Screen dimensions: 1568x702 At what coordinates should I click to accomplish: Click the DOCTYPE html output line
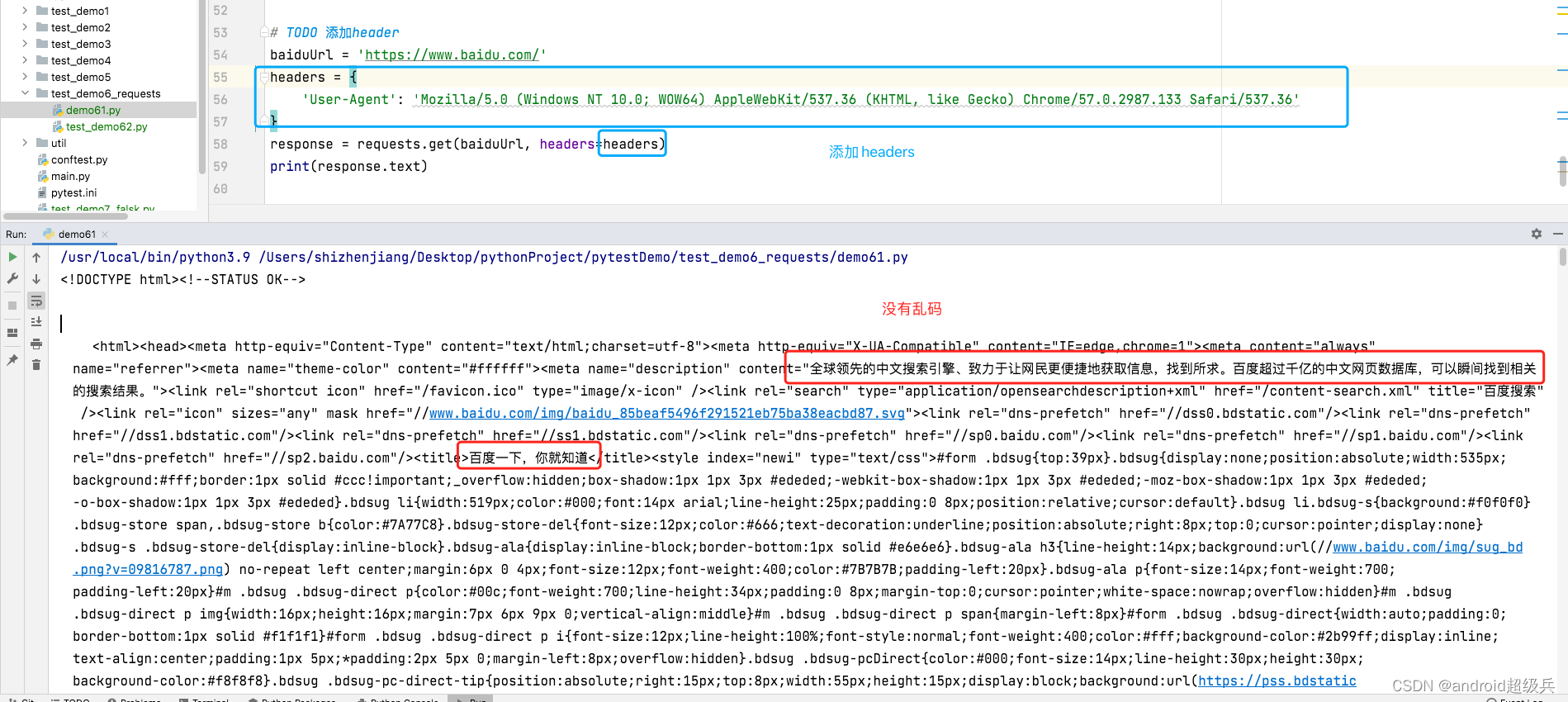pos(182,279)
